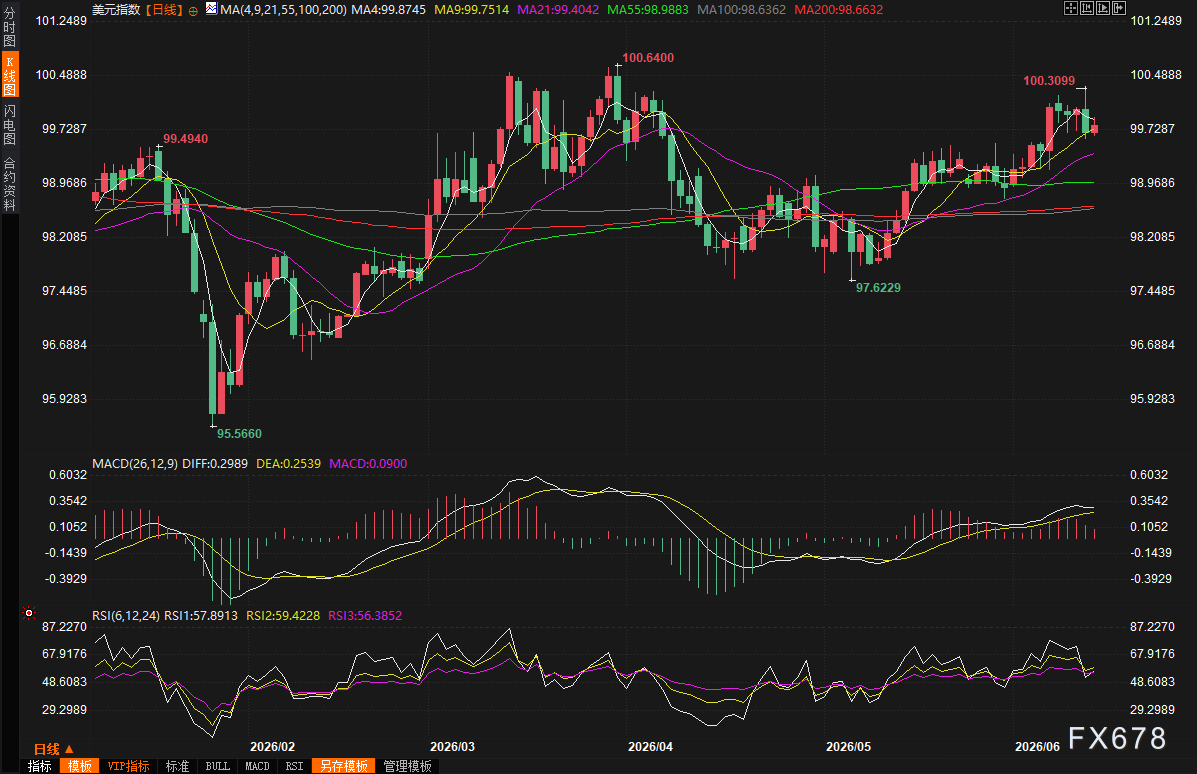Click the crosshair cursor icon at top right
This screenshot has height=774, width=1197.
(x=1070, y=8)
